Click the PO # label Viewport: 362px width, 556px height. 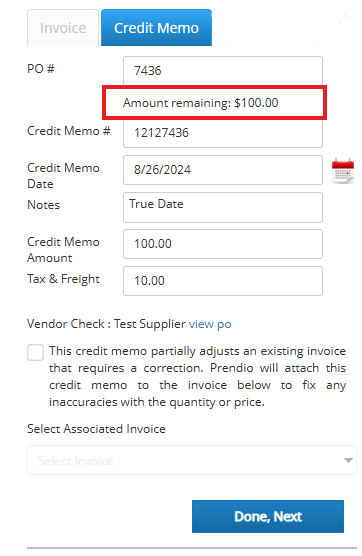tap(41, 69)
